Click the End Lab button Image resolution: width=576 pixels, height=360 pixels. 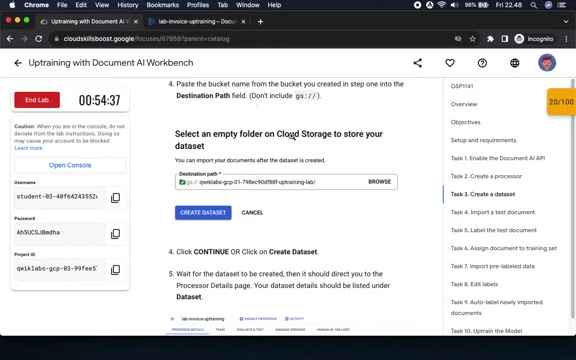click(37, 100)
